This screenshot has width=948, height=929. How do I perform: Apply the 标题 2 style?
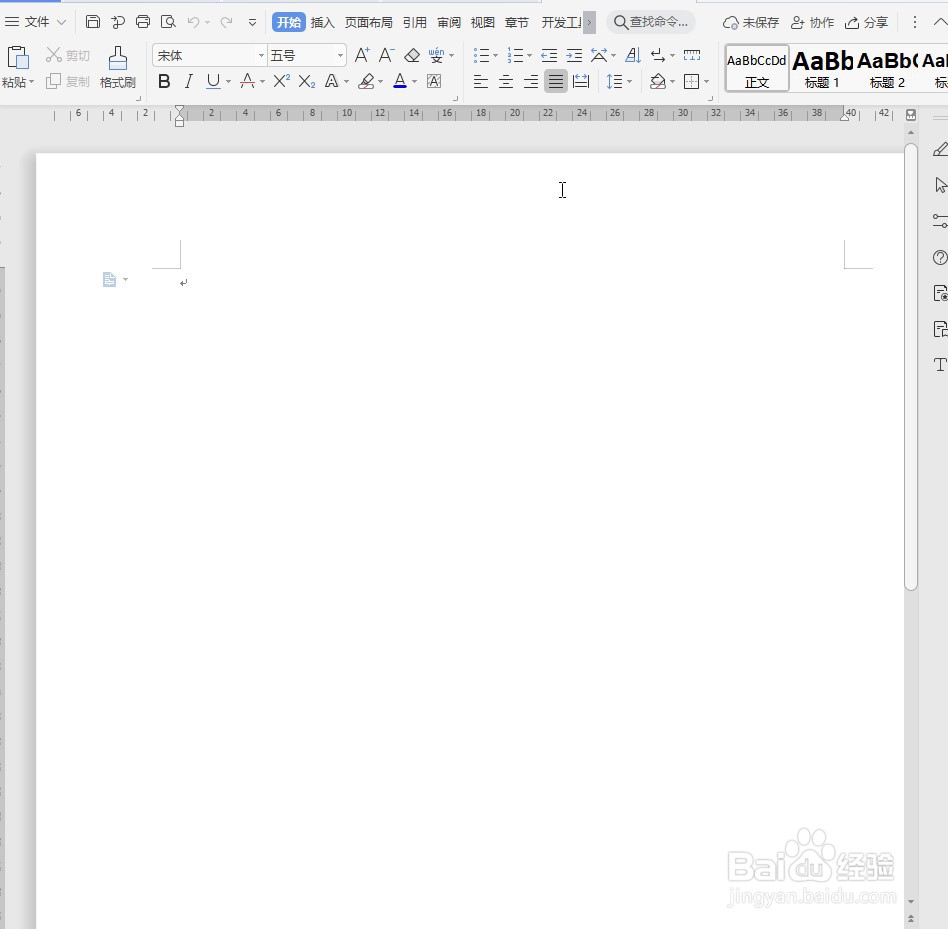(887, 68)
